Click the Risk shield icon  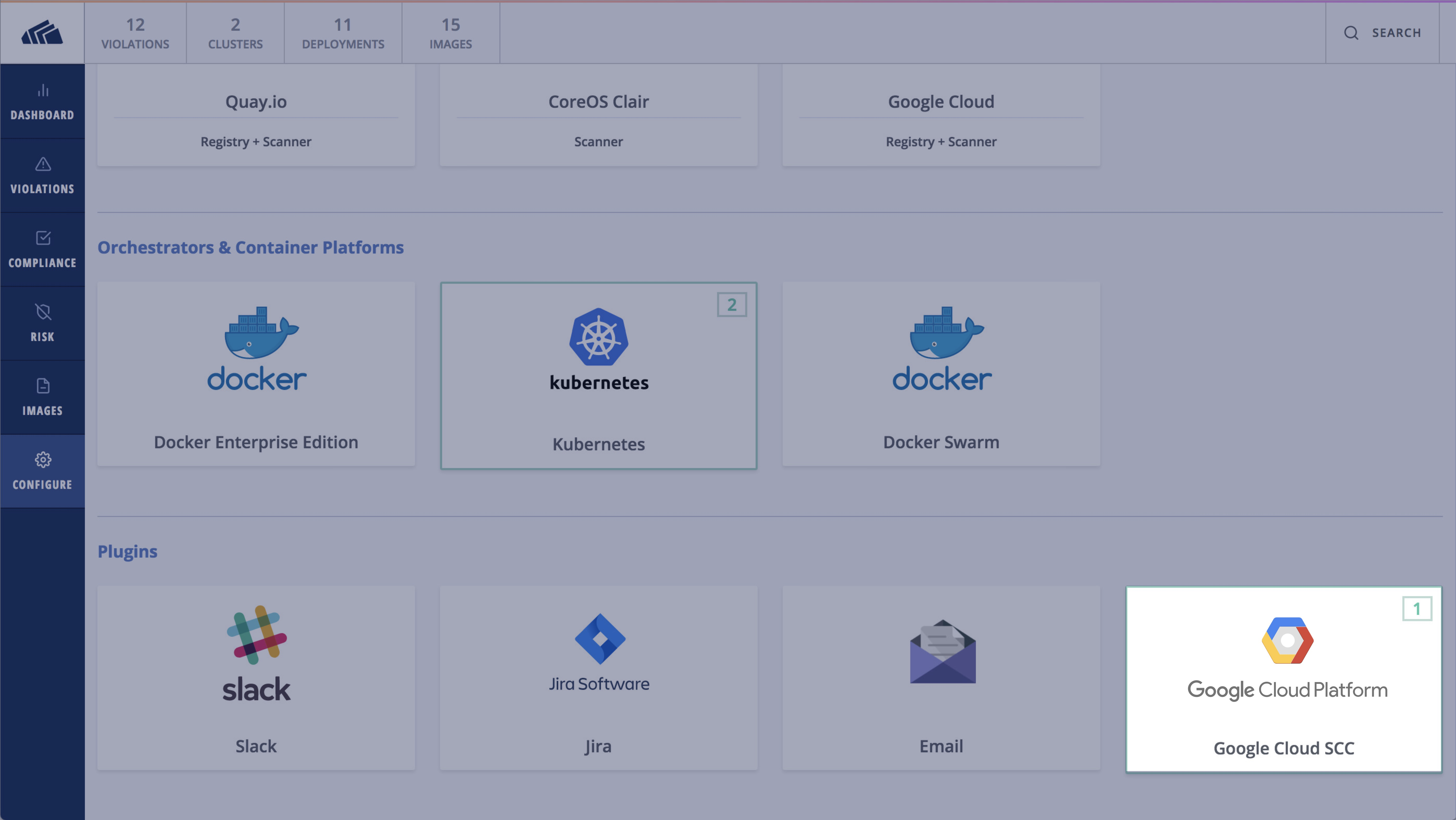(x=43, y=312)
